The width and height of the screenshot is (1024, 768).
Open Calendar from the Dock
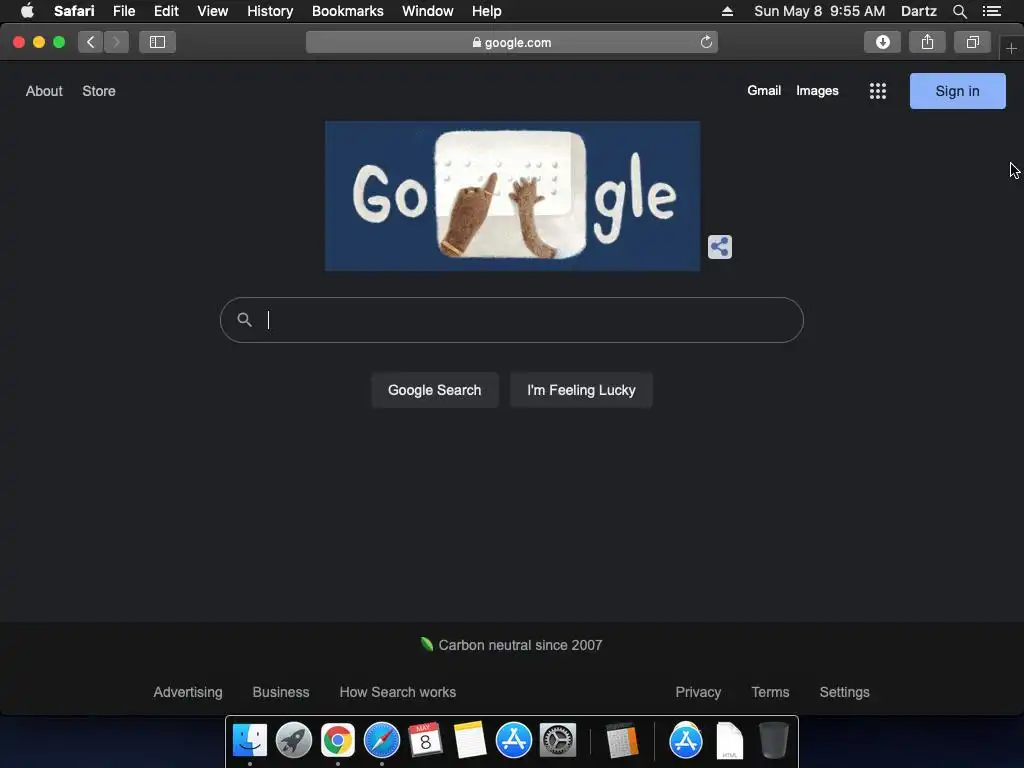(426, 741)
